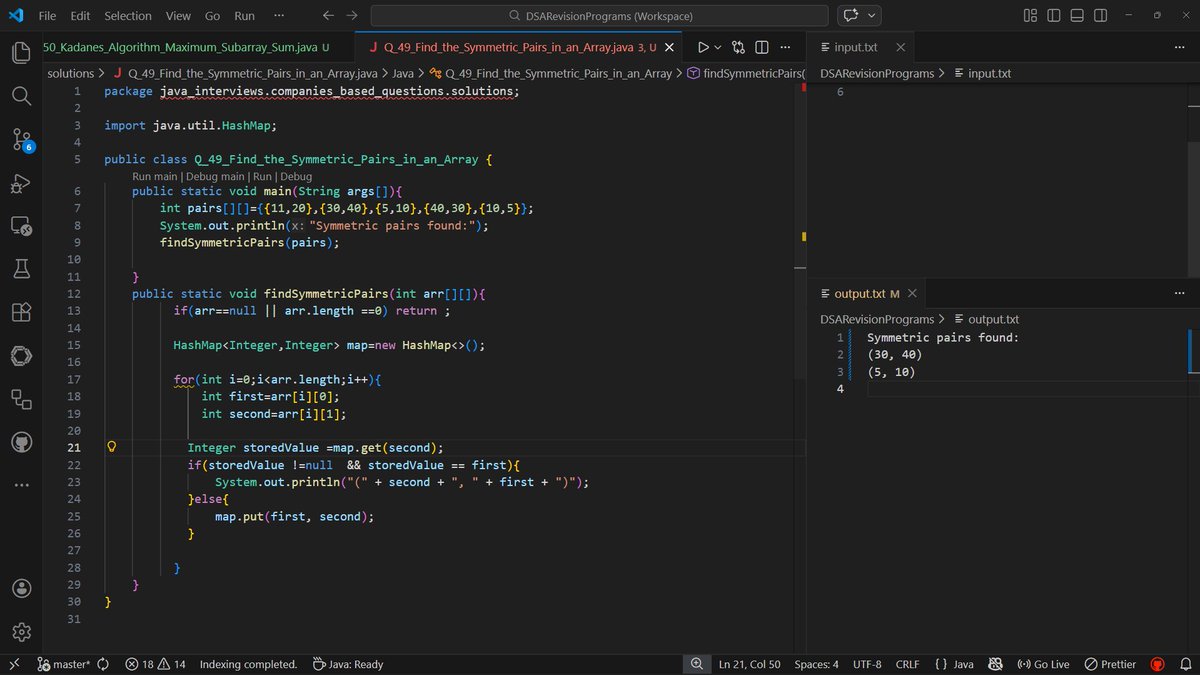Synchronize changes icon next to master branch

(x=102, y=664)
